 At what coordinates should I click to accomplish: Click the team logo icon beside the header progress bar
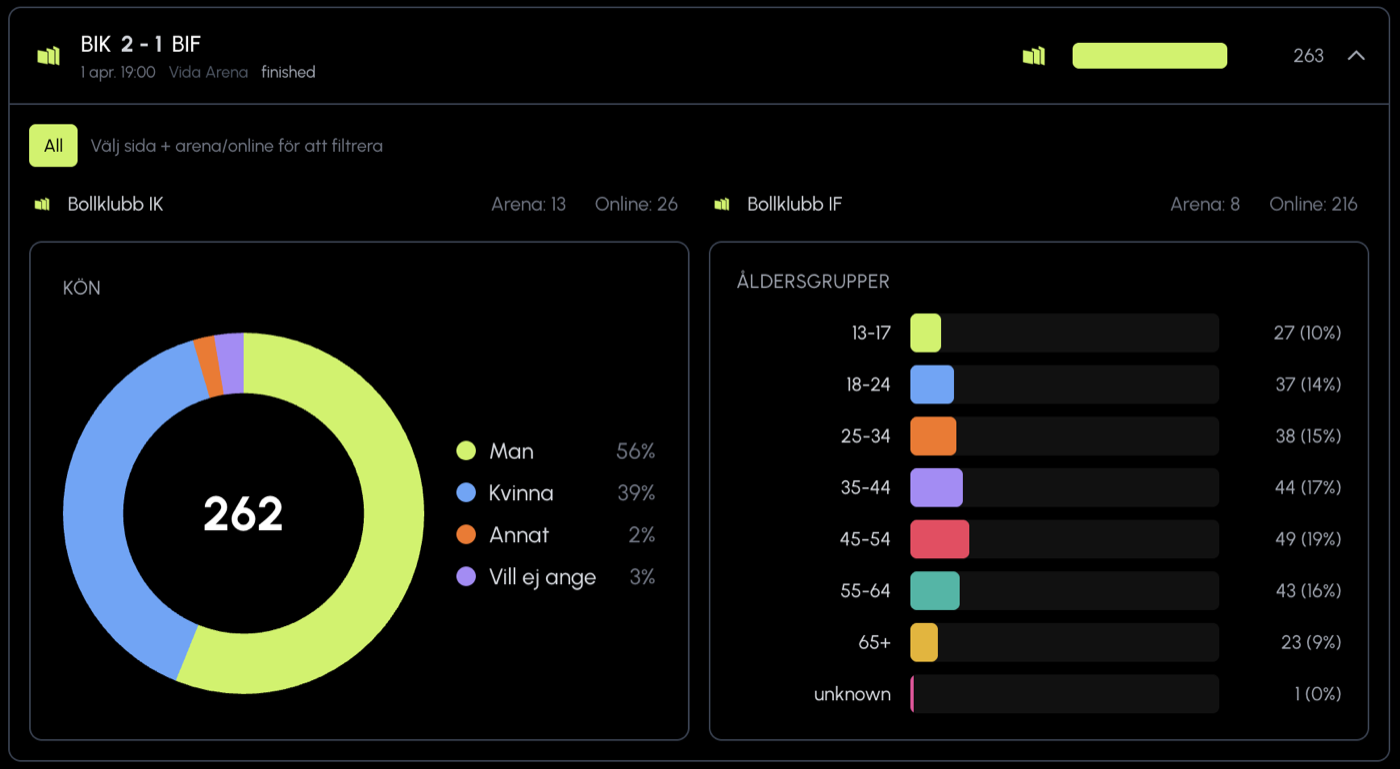coord(1034,56)
